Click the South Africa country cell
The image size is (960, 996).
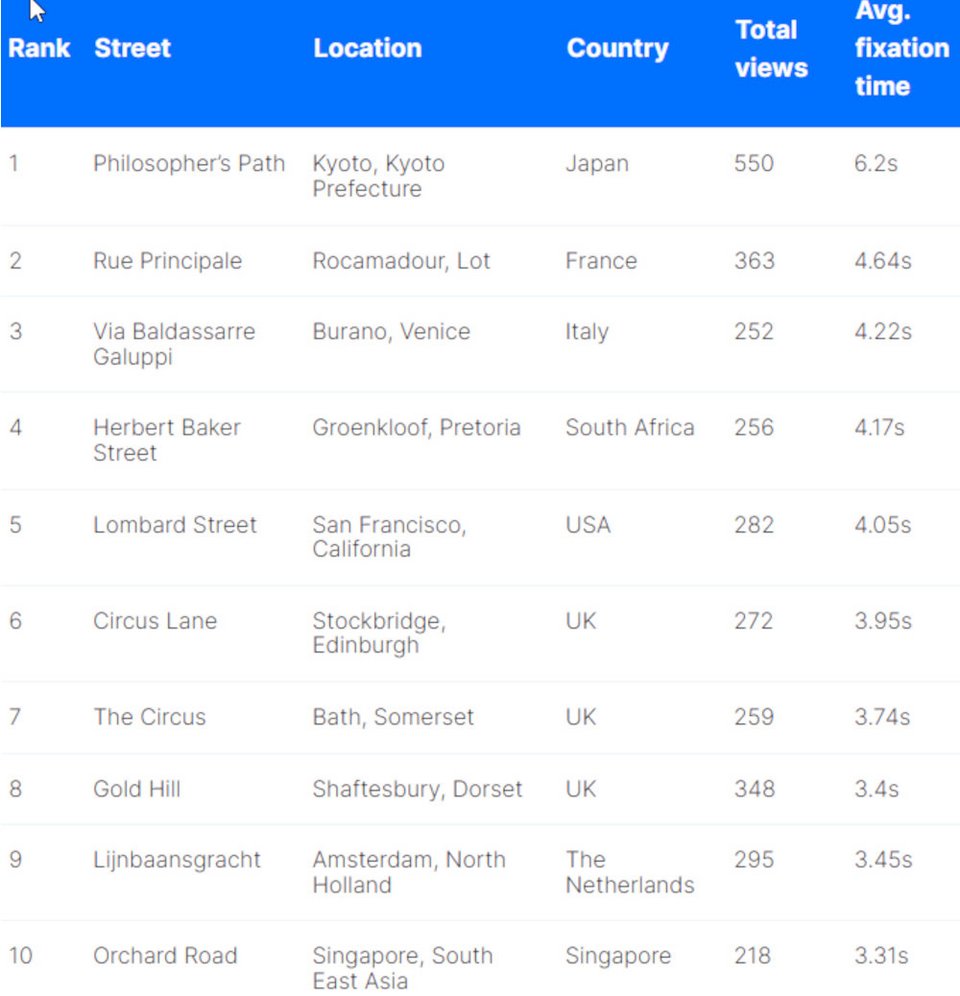[629, 428]
